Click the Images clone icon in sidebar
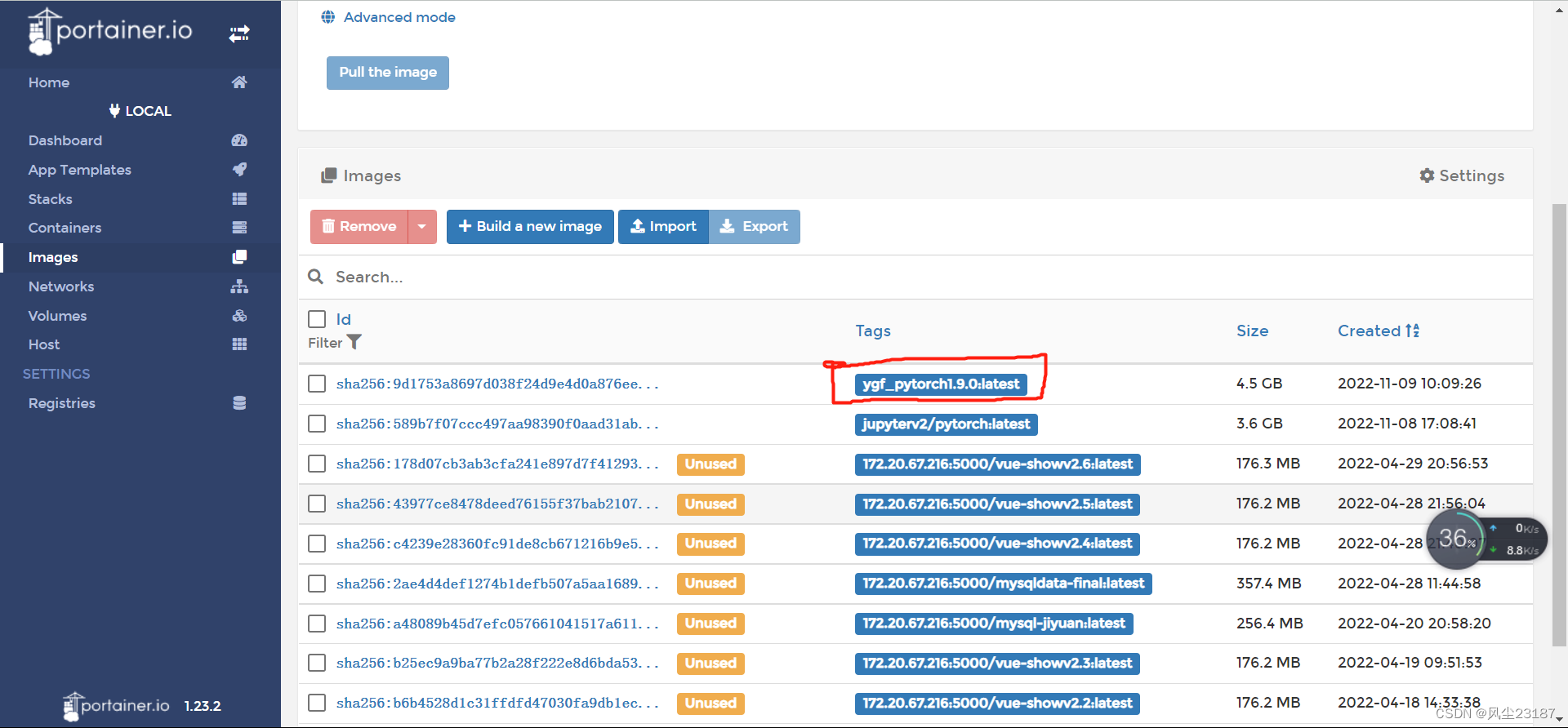 point(239,257)
